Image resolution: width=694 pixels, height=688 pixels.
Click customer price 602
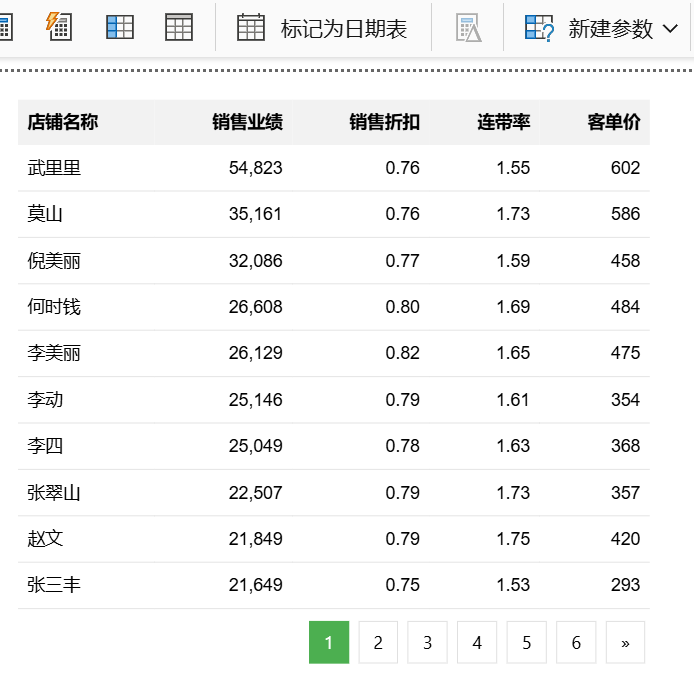tap(625, 168)
